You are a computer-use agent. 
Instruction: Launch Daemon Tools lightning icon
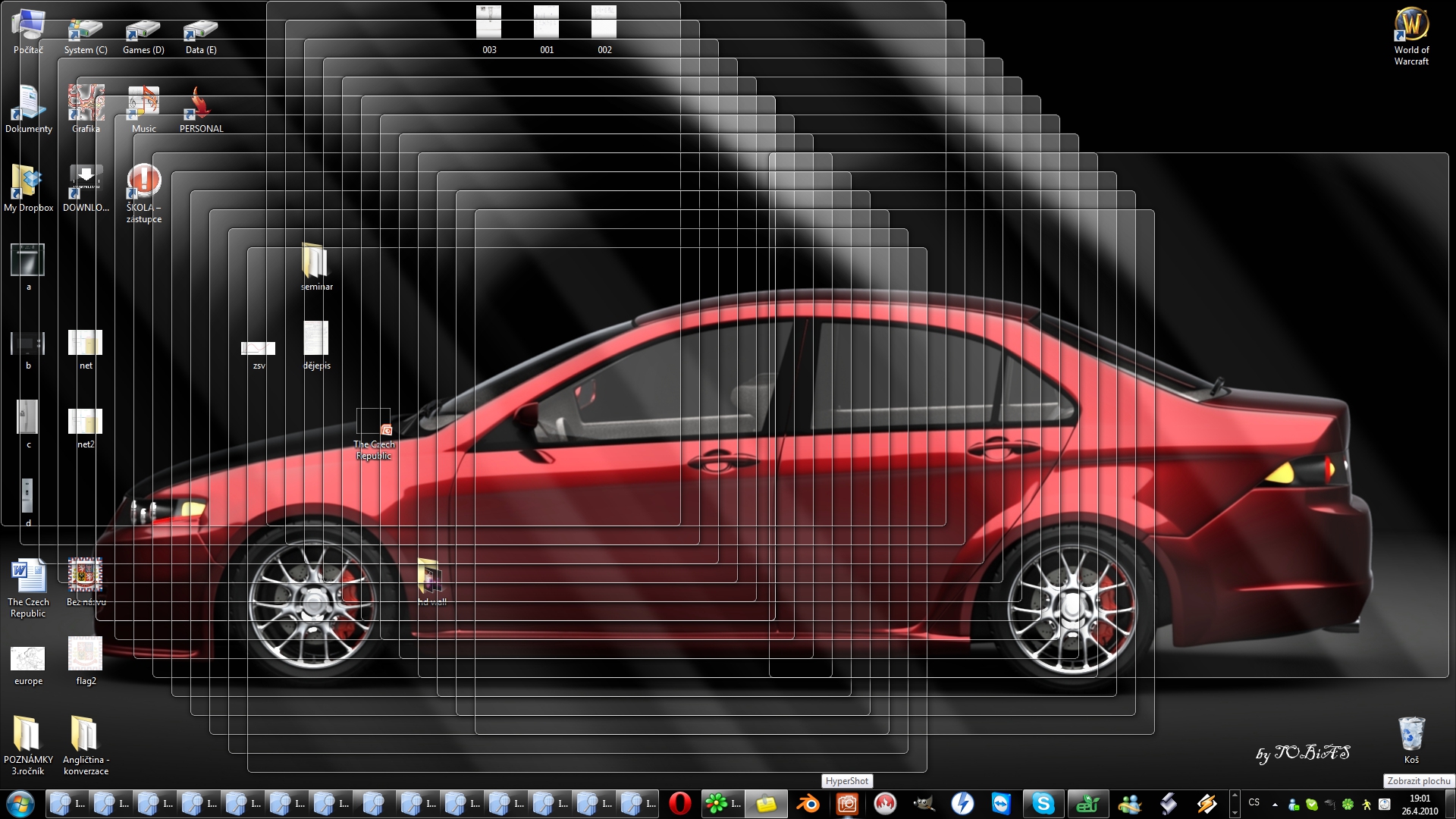[x=962, y=804]
